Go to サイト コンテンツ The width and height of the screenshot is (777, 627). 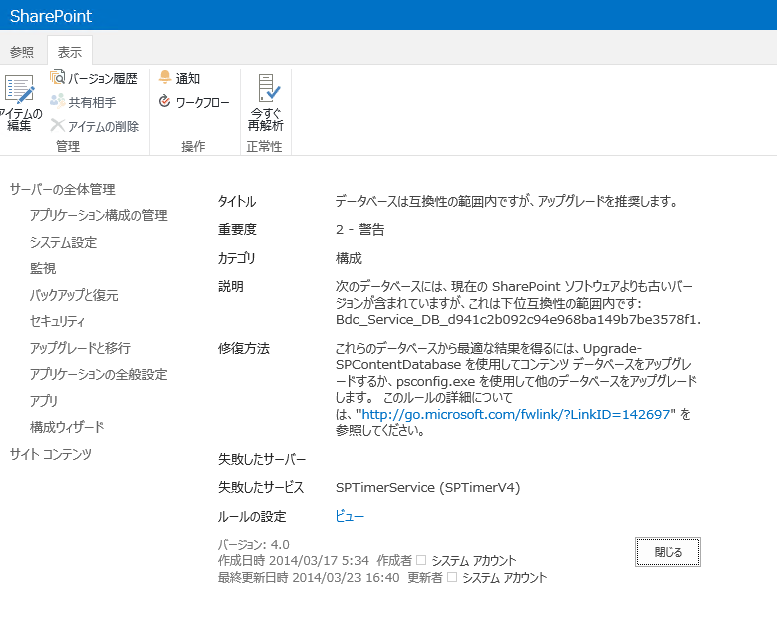[51, 454]
